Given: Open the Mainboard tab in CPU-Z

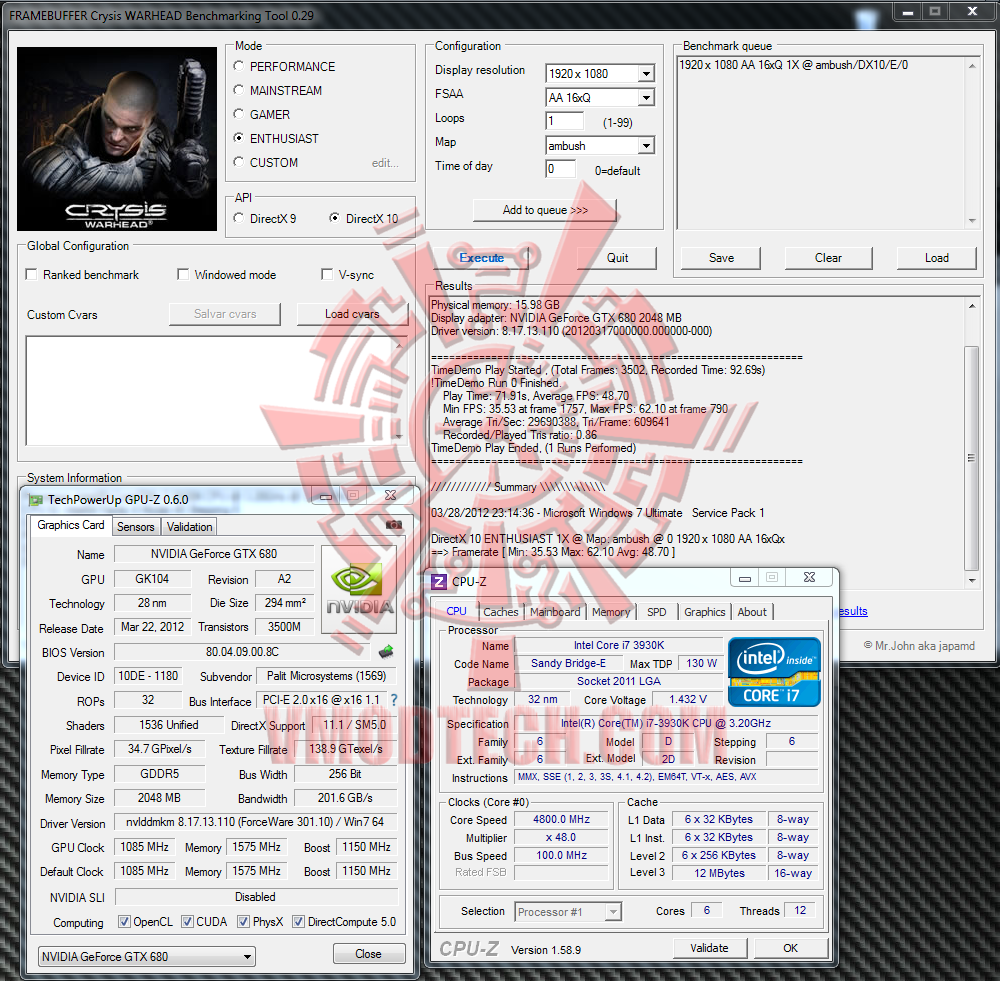Looking at the screenshot, I should (x=555, y=612).
